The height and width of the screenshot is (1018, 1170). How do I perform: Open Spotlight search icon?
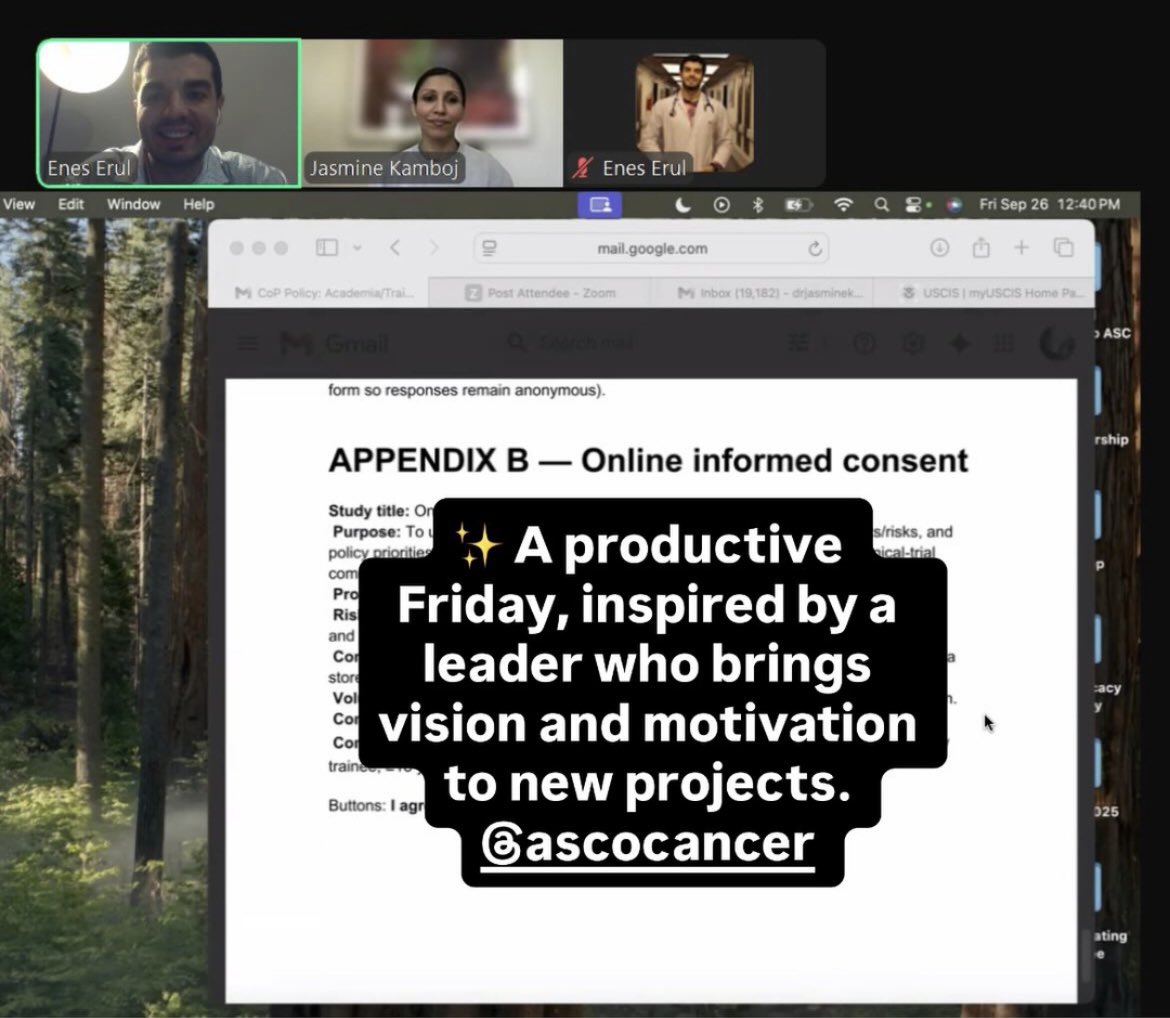pyautogui.click(x=881, y=204)
